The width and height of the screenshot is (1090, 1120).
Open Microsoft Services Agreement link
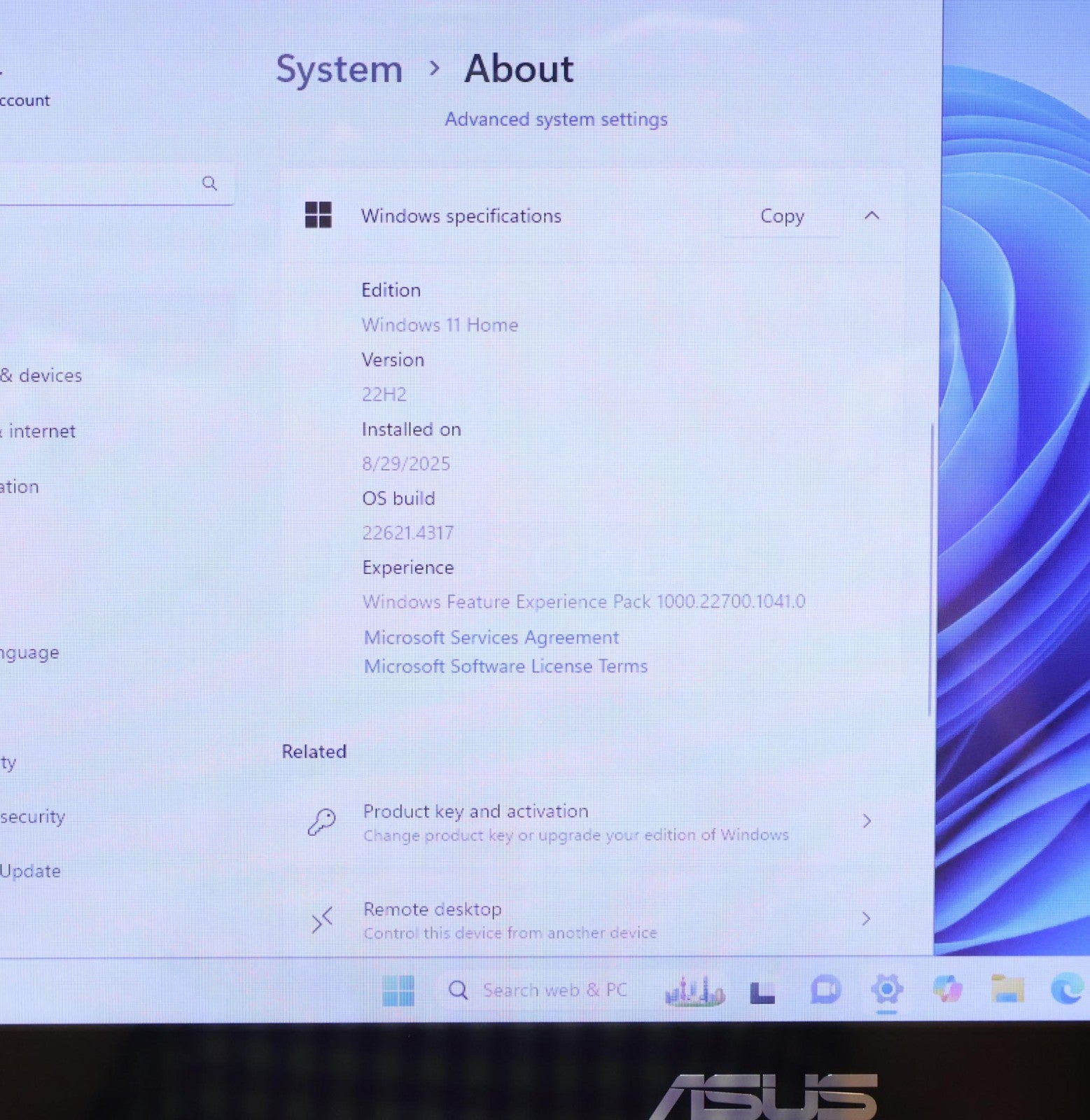491,638
